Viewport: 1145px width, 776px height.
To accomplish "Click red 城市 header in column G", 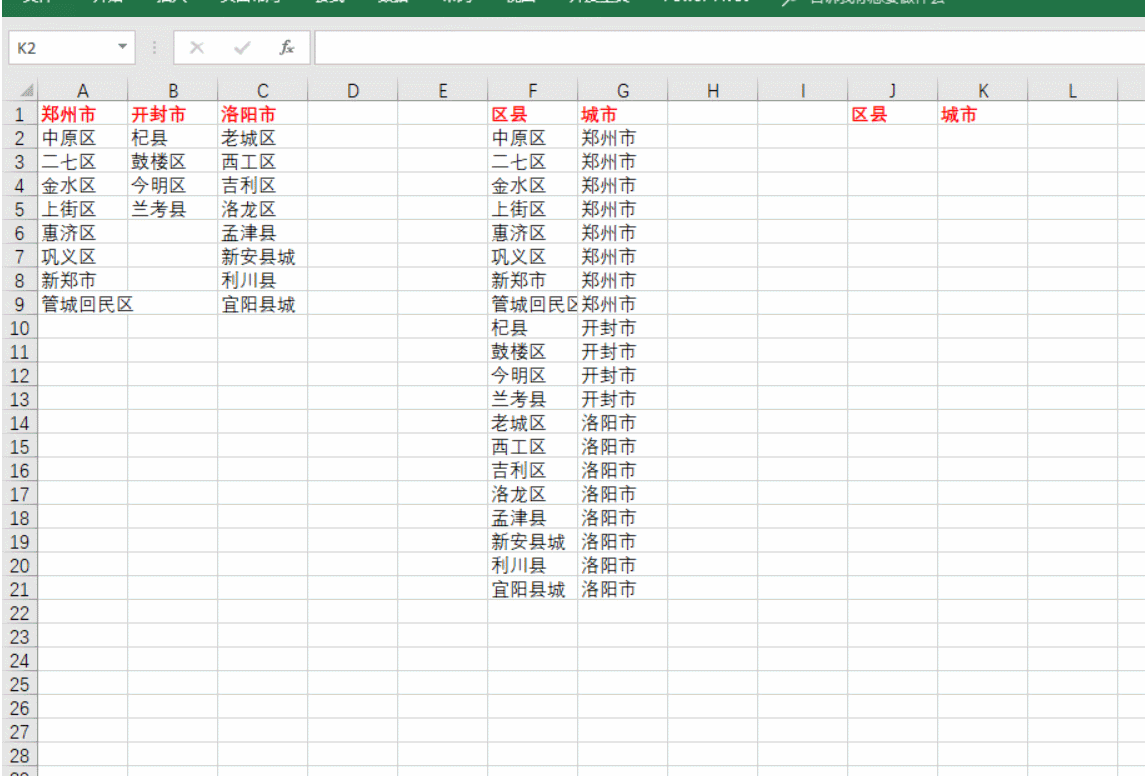I will click(623, 114).
